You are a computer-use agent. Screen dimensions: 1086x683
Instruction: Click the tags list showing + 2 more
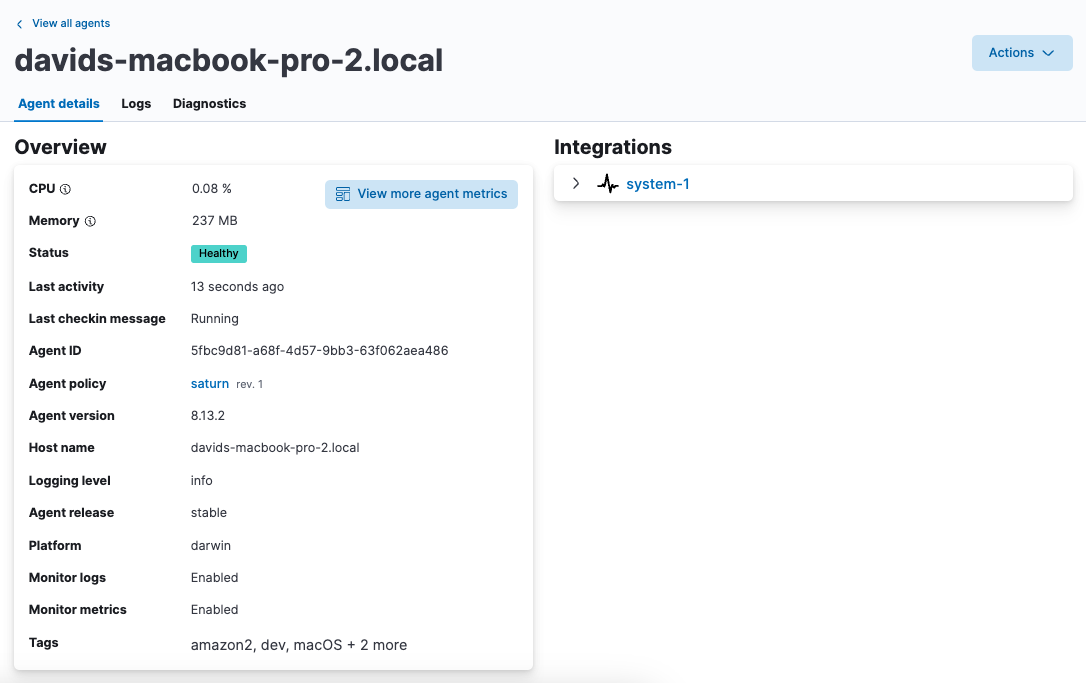coord(298,645)
